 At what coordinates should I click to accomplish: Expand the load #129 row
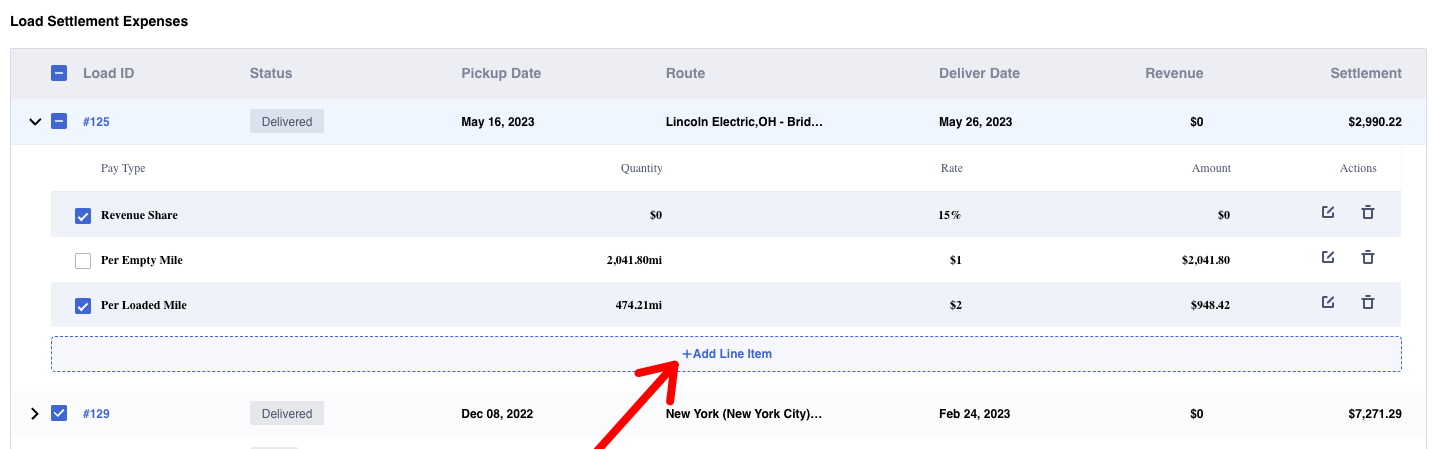click(35, 413)
